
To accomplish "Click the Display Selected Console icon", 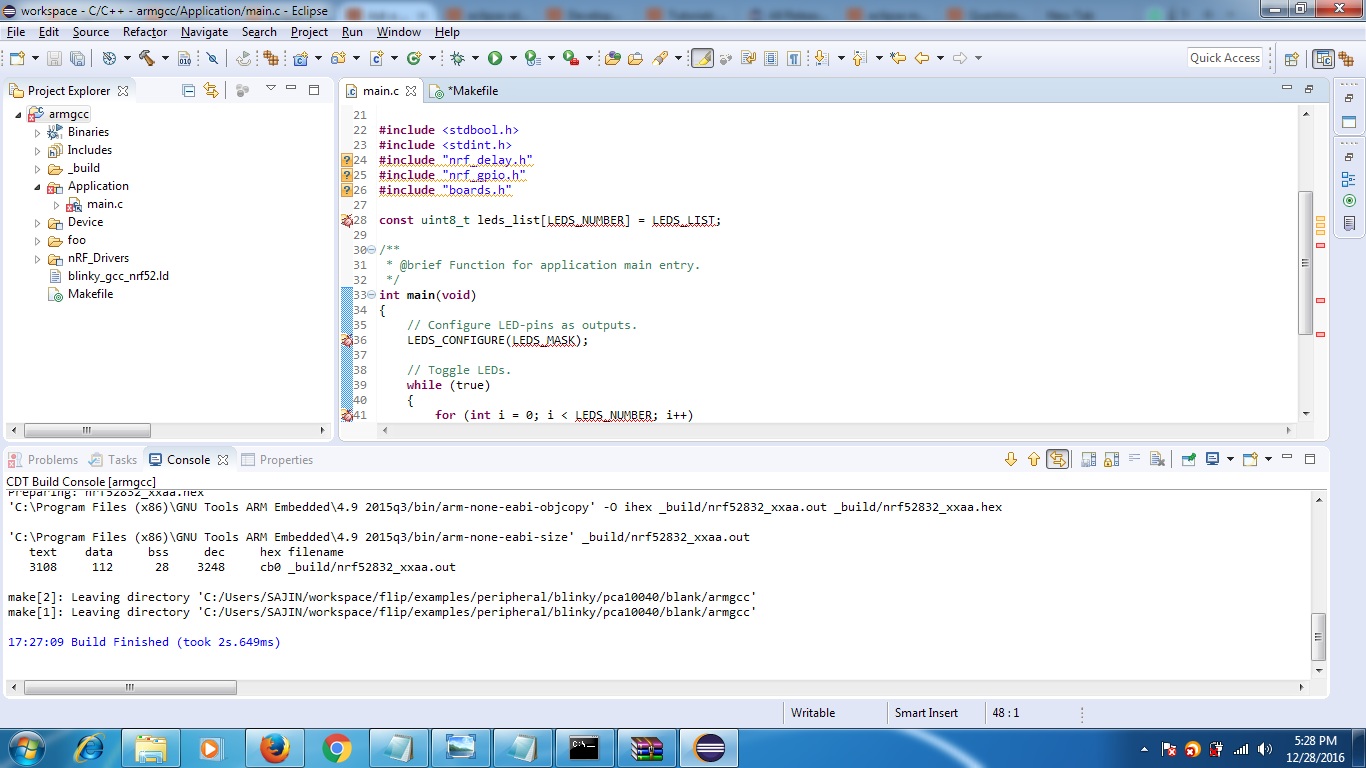I will pyautogui.click(x=1212, y=459).
